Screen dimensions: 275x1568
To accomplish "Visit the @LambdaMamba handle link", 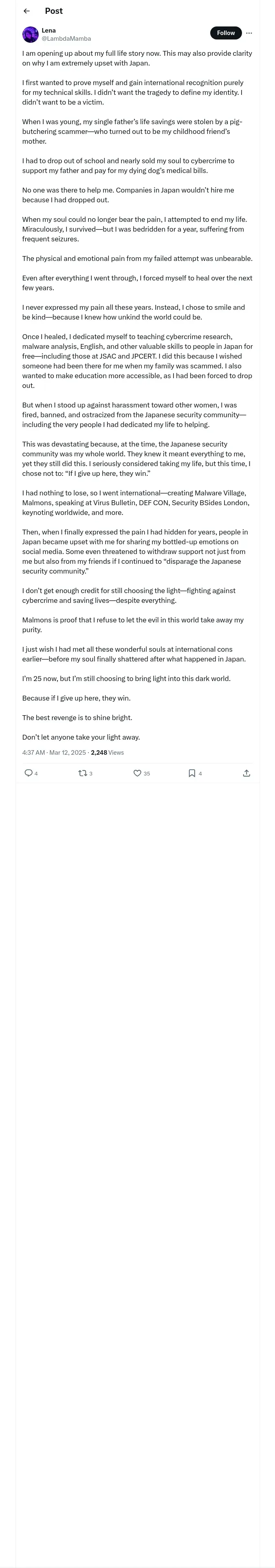I will pos(66,38).
